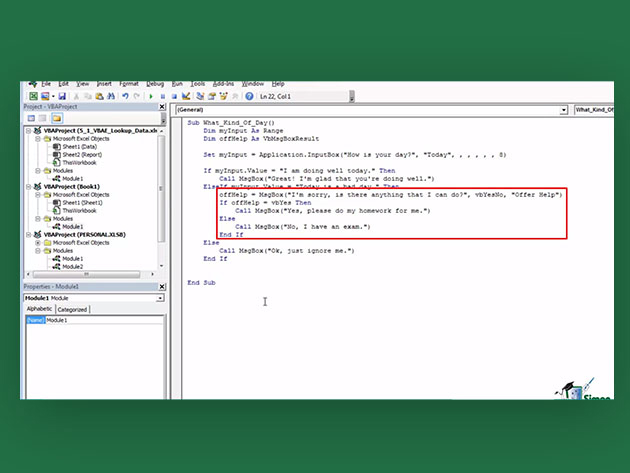Open the Insert object dropdown arrow beside the UserForm icon
This screenshot has width=630, height=473.
[x=53, y=96]
